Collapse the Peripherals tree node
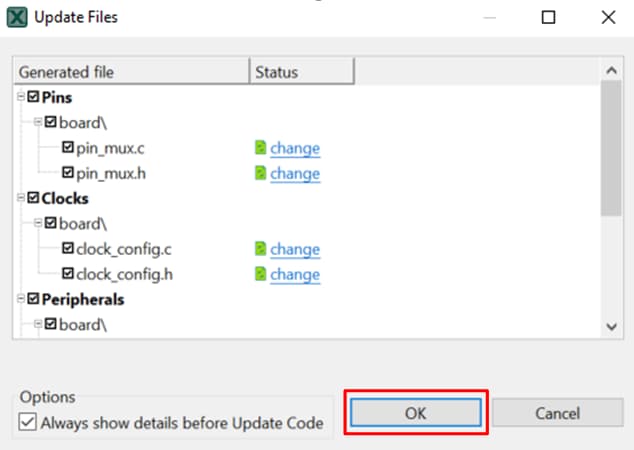 21,299
